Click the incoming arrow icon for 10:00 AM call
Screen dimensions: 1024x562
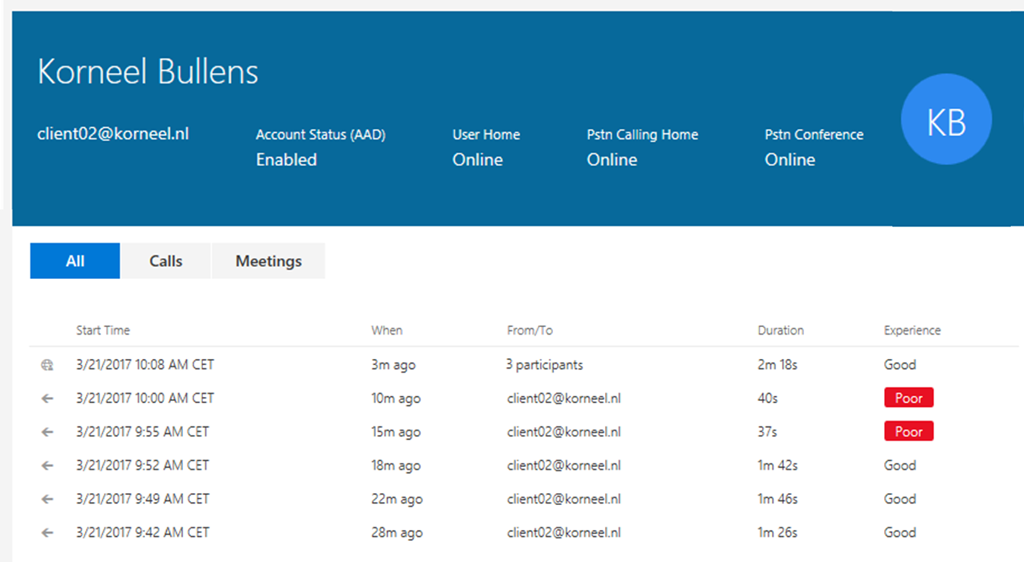click(x=46, y=398)
